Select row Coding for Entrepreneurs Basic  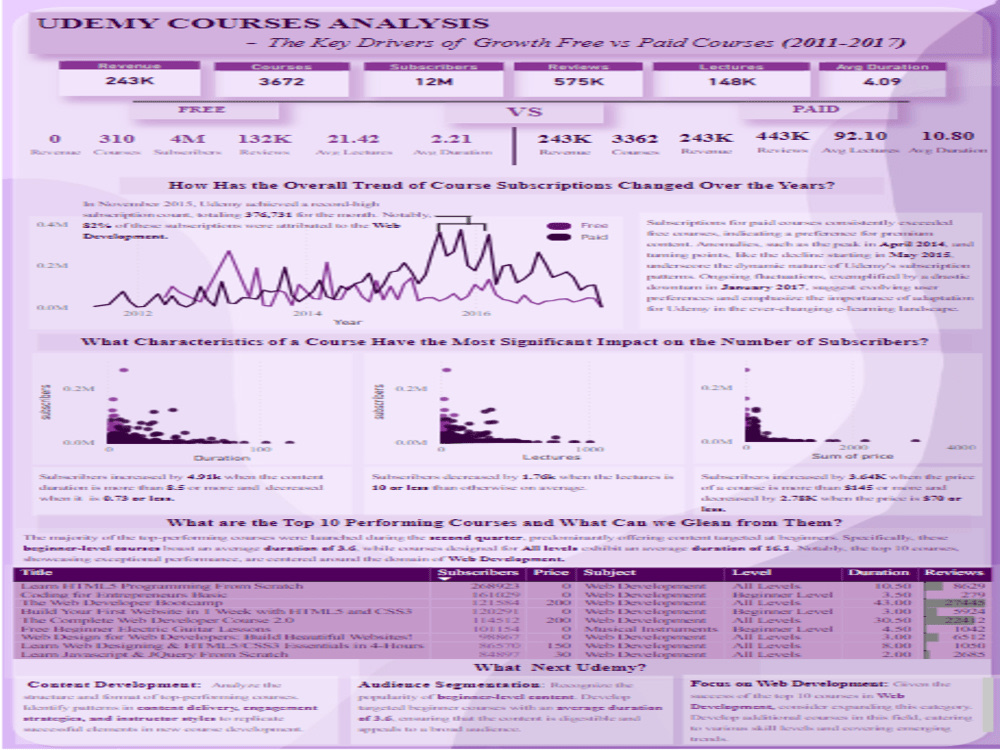pyautogui.click(x=501, y=594)
